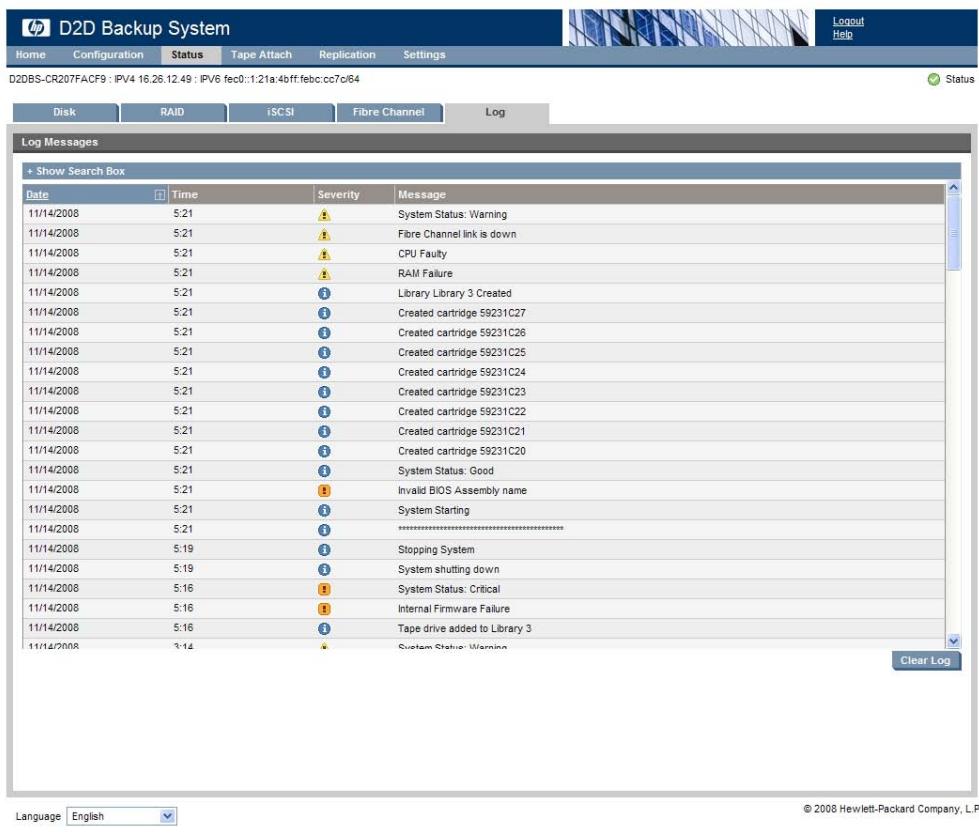Open the Language dropdown
Viewport: 979px width, 834px height.
coord(122,817)
